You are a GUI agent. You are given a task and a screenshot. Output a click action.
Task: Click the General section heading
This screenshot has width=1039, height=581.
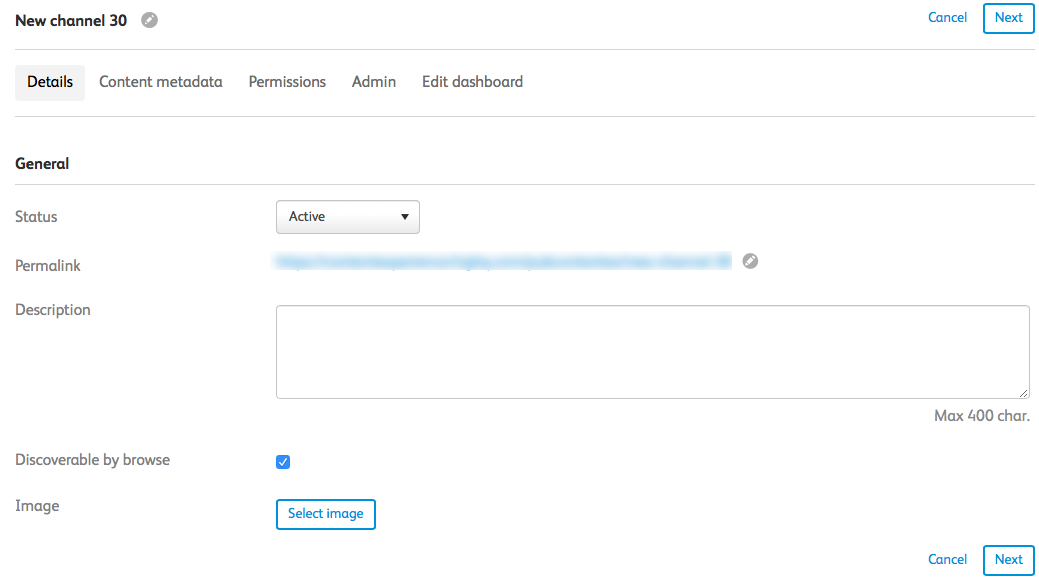[42, 164]
